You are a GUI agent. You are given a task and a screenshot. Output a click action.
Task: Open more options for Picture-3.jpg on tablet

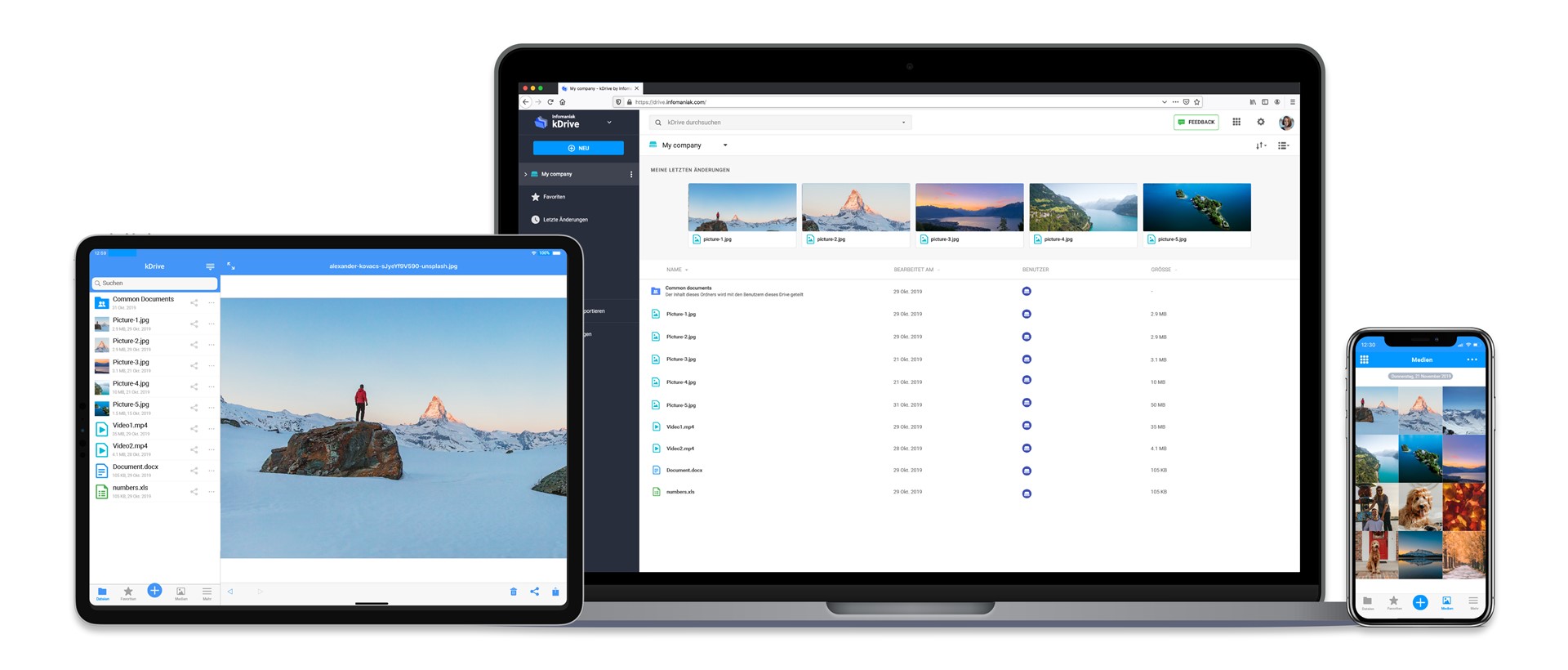pos(212,366)
